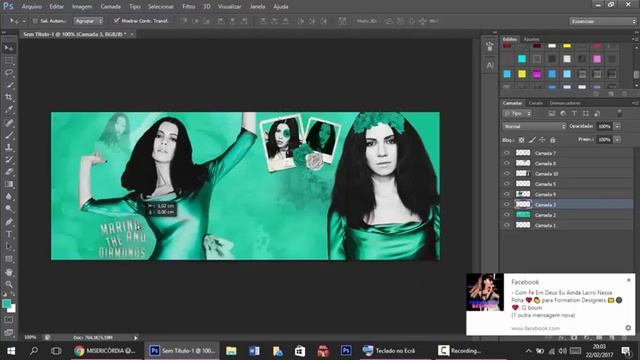Open the Arquivo menu
The height and width of the screenshot is (360, 640).
click(31, 7)
